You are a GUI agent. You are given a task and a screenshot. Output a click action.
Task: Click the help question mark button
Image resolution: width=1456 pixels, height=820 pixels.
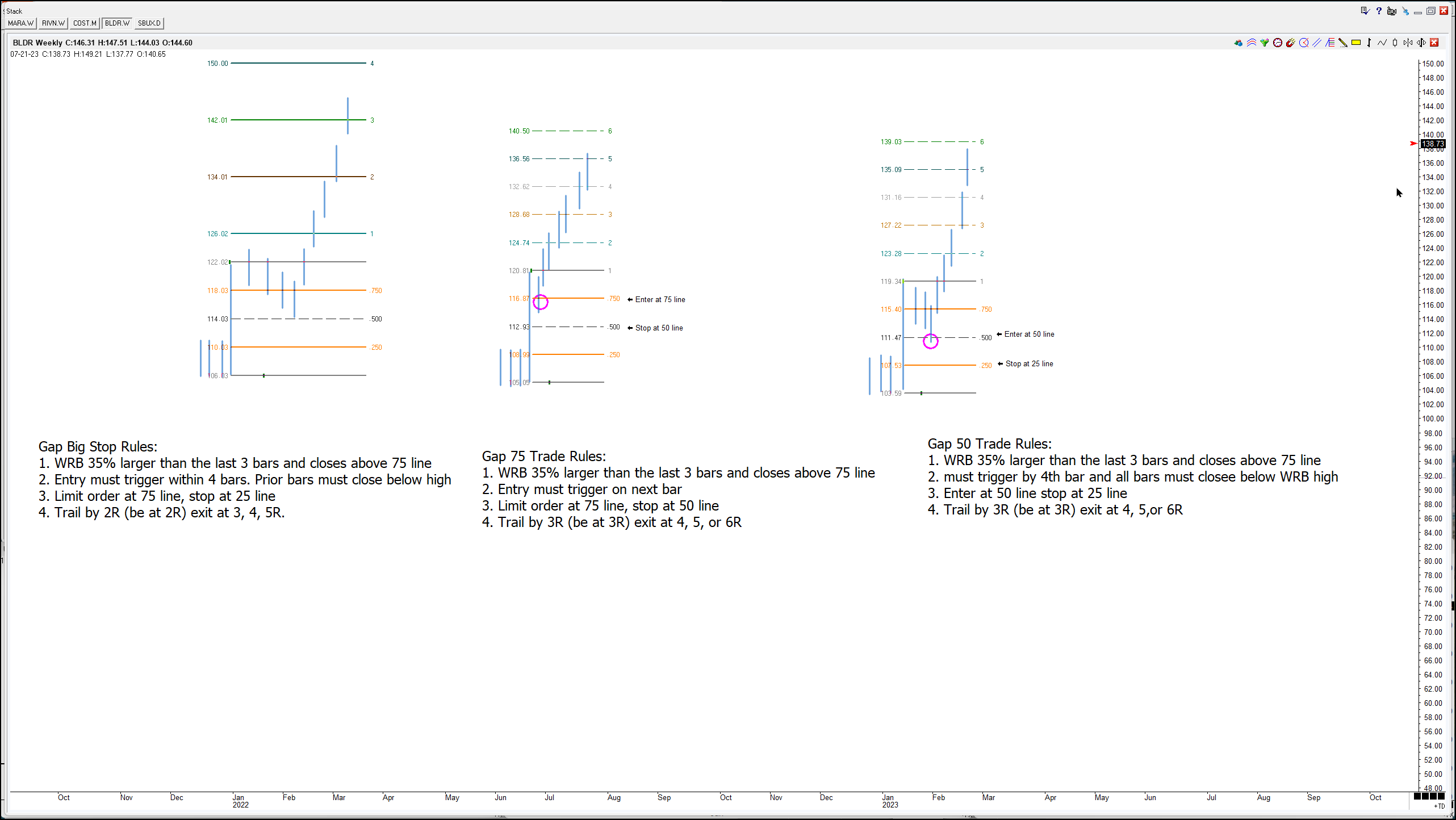pos(1379,11)
